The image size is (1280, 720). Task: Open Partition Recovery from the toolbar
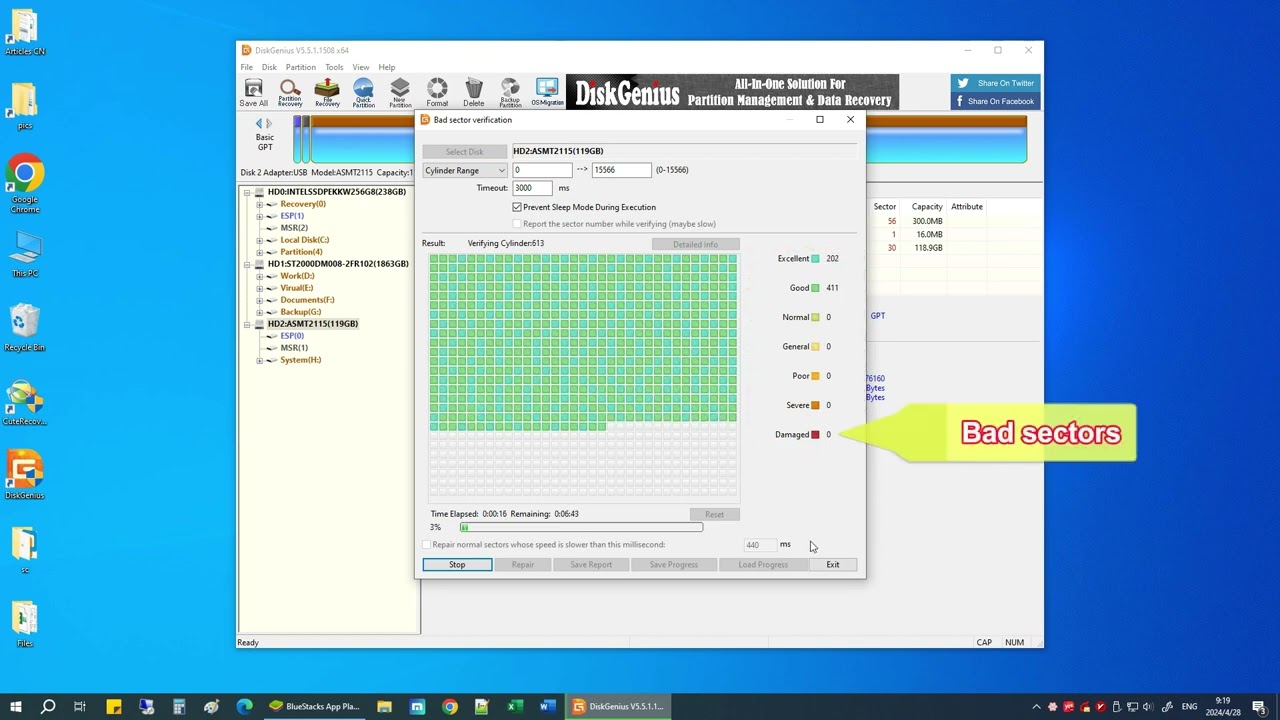290,93
